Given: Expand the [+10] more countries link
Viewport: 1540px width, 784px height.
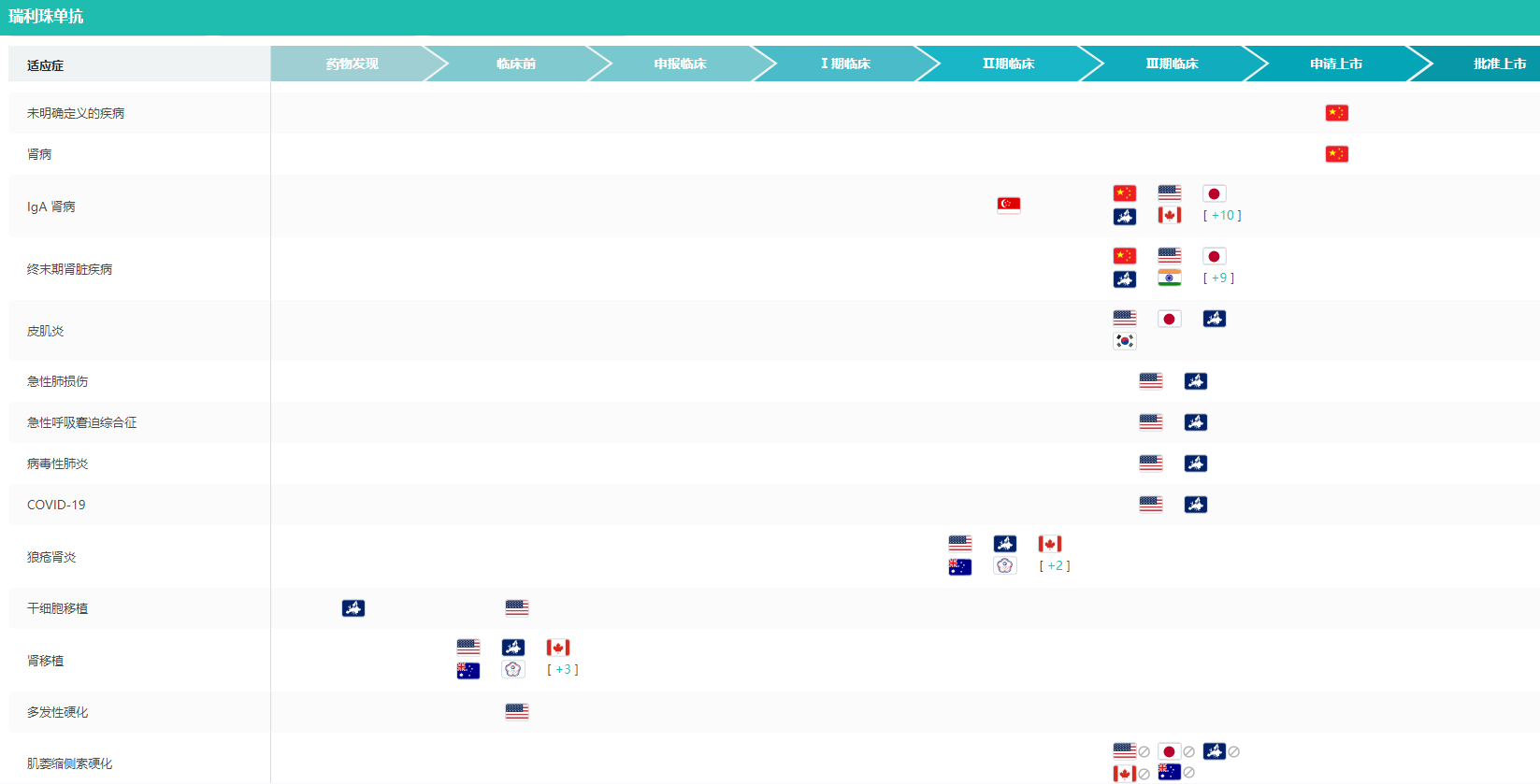Looking at the screenshot, I should tap(1222, 216).
